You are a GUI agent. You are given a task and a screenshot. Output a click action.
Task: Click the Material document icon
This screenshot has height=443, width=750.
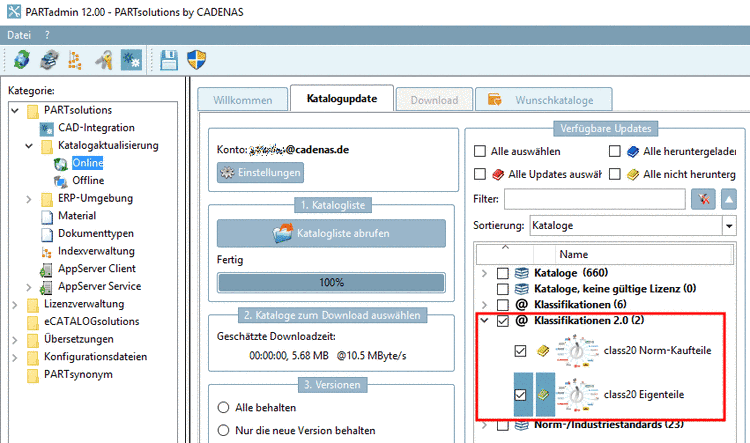[x=47, y=217]
